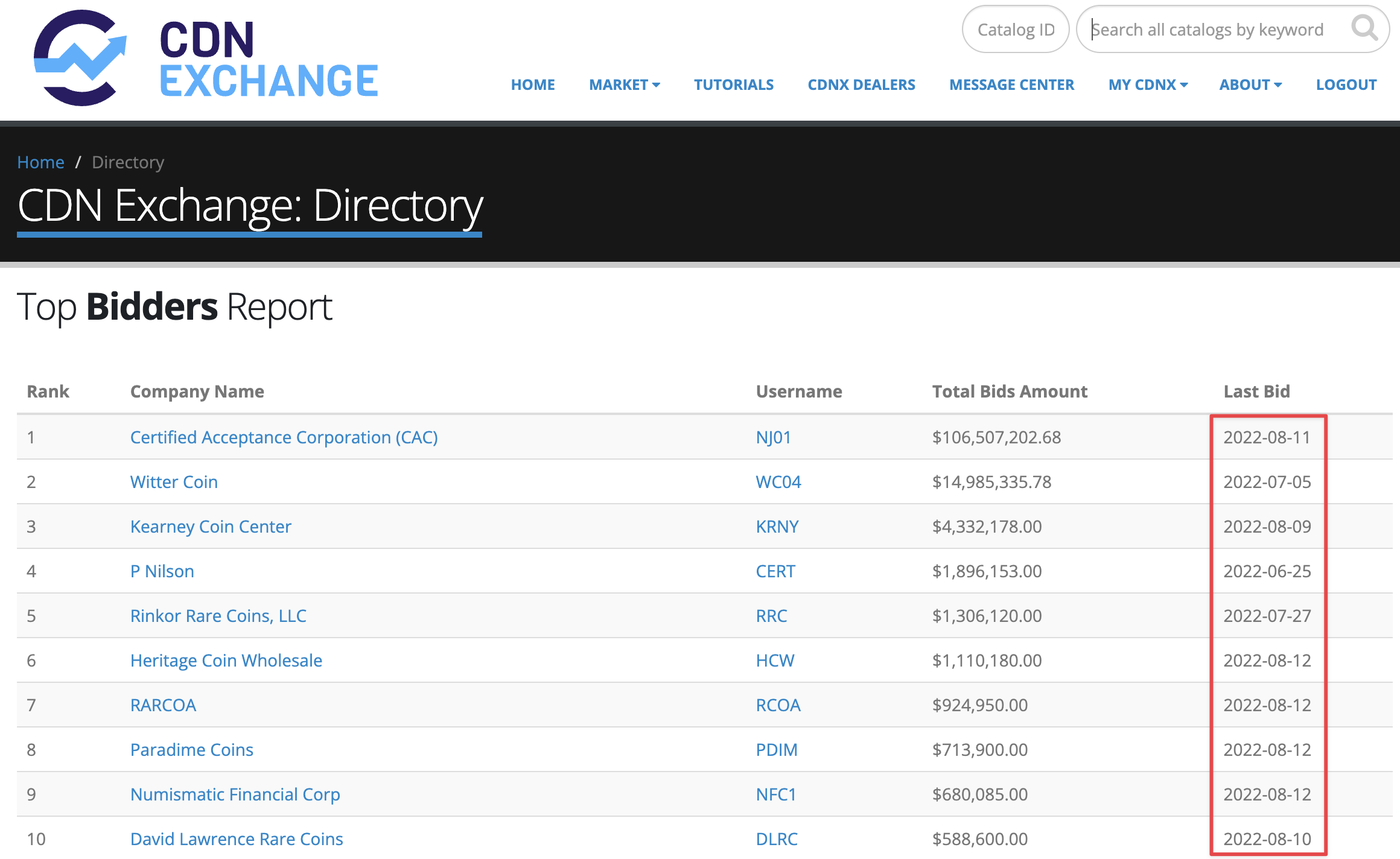Click the Total Bids Amount header
The width and height of the screenshot is (1400, 859).
coord(1010,391)
